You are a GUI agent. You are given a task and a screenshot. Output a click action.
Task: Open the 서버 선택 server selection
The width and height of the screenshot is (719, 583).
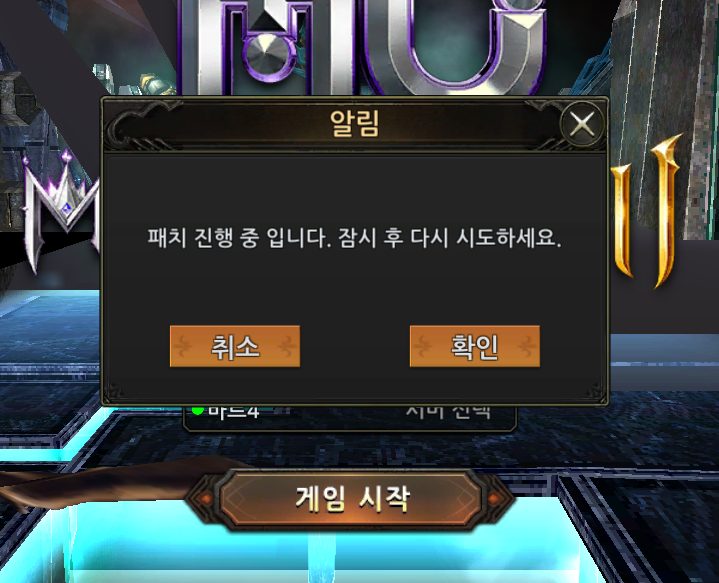(448, 412)
